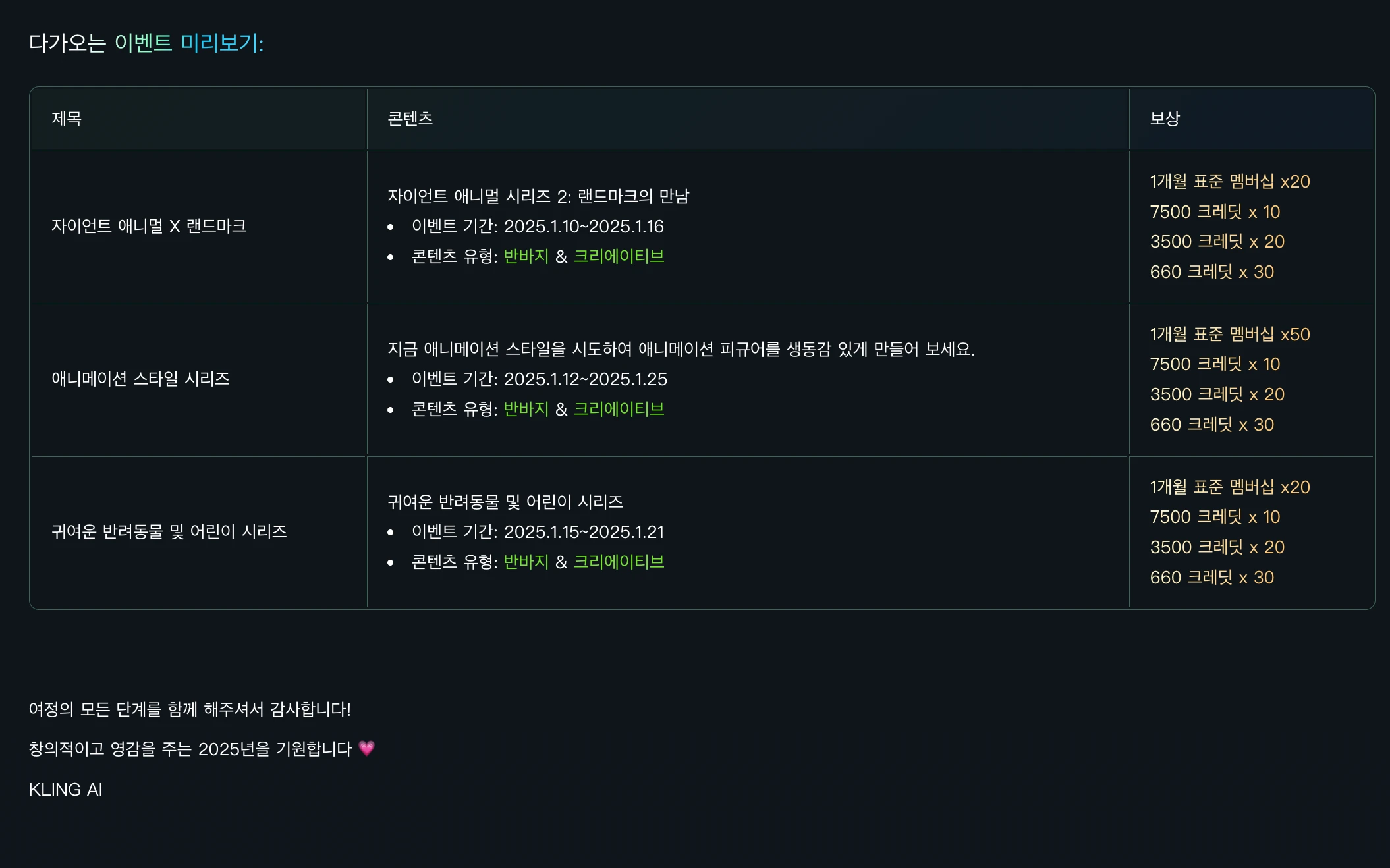1390x868 pixels.
Task: Open 크리에이티브 link in 귀여운 반려동물 row
Action: point(619,562)
